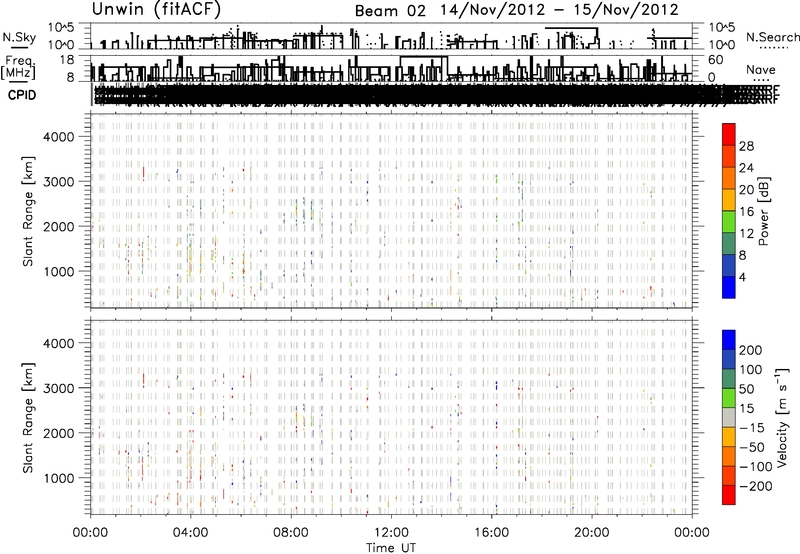Screen dimensions: 800x554
Task: Click the '18' tick on the frequency axis
Action: click(x=67, y=60)
